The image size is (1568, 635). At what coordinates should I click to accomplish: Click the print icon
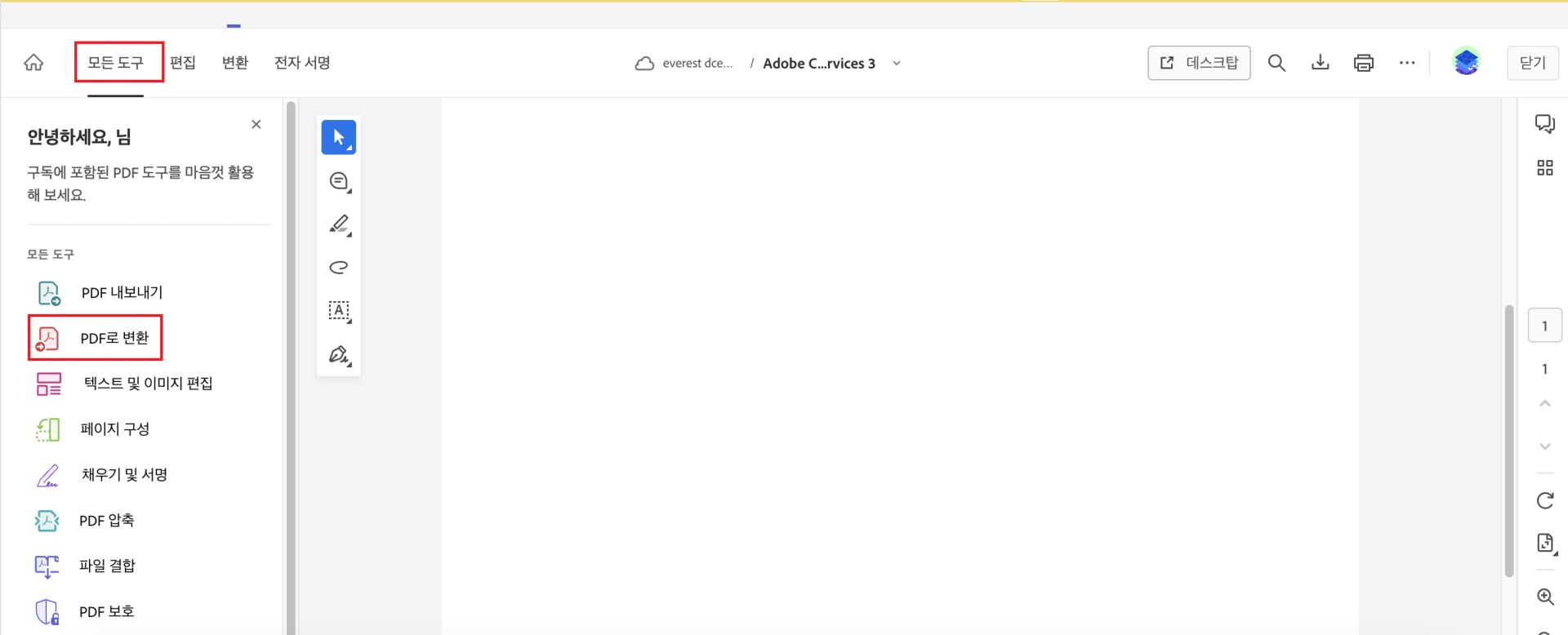point(1363,63)
